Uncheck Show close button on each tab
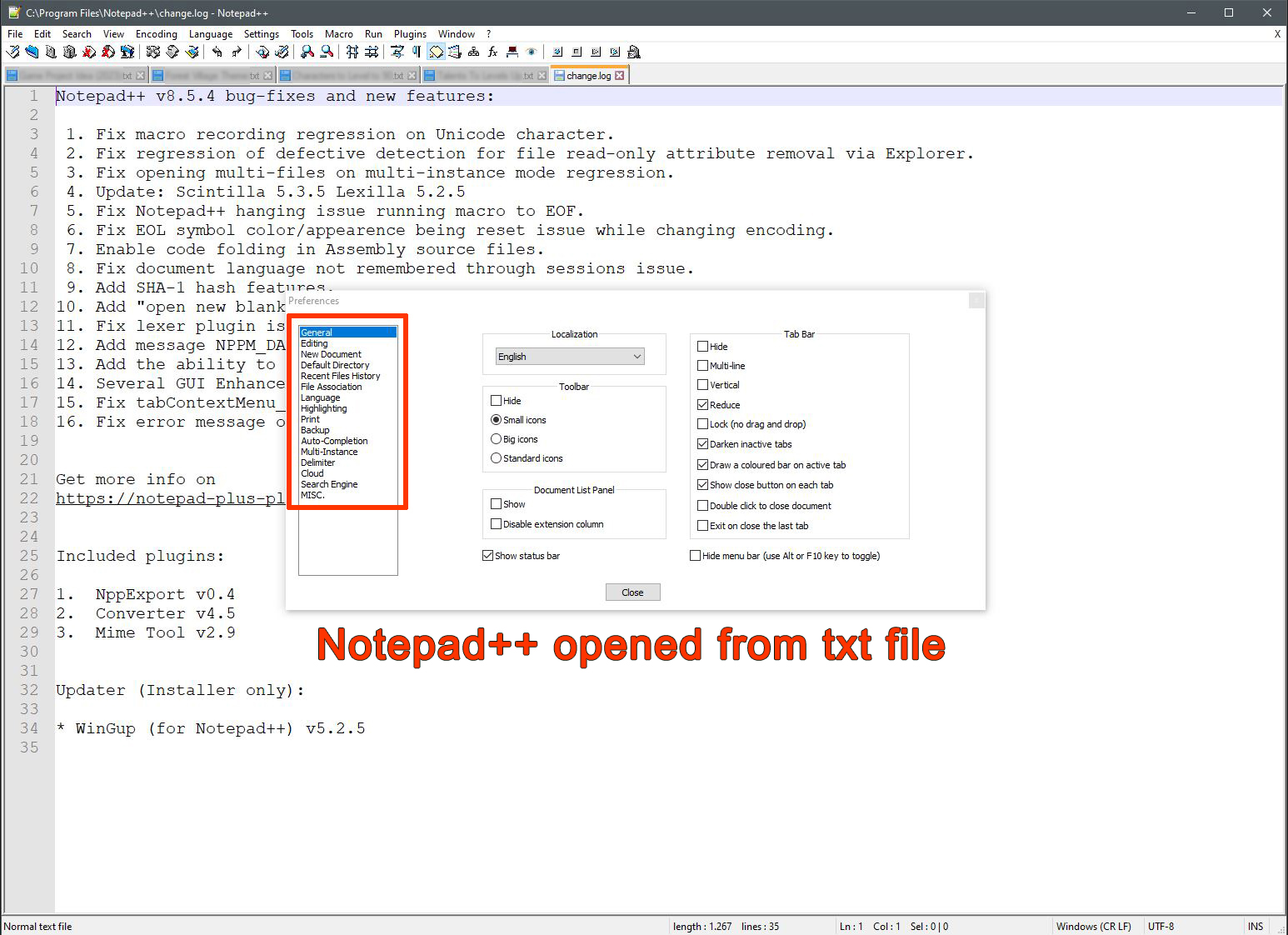 point(703,484)
